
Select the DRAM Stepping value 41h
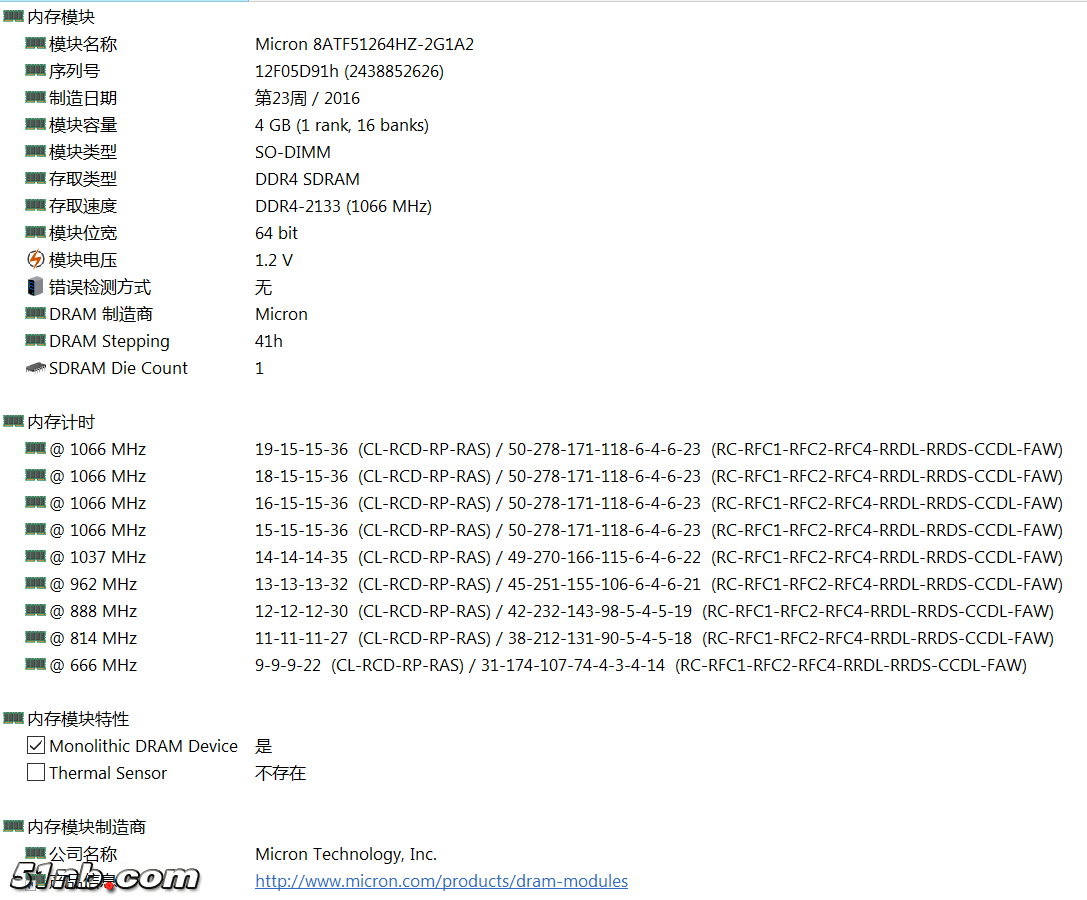coord(269,342)
